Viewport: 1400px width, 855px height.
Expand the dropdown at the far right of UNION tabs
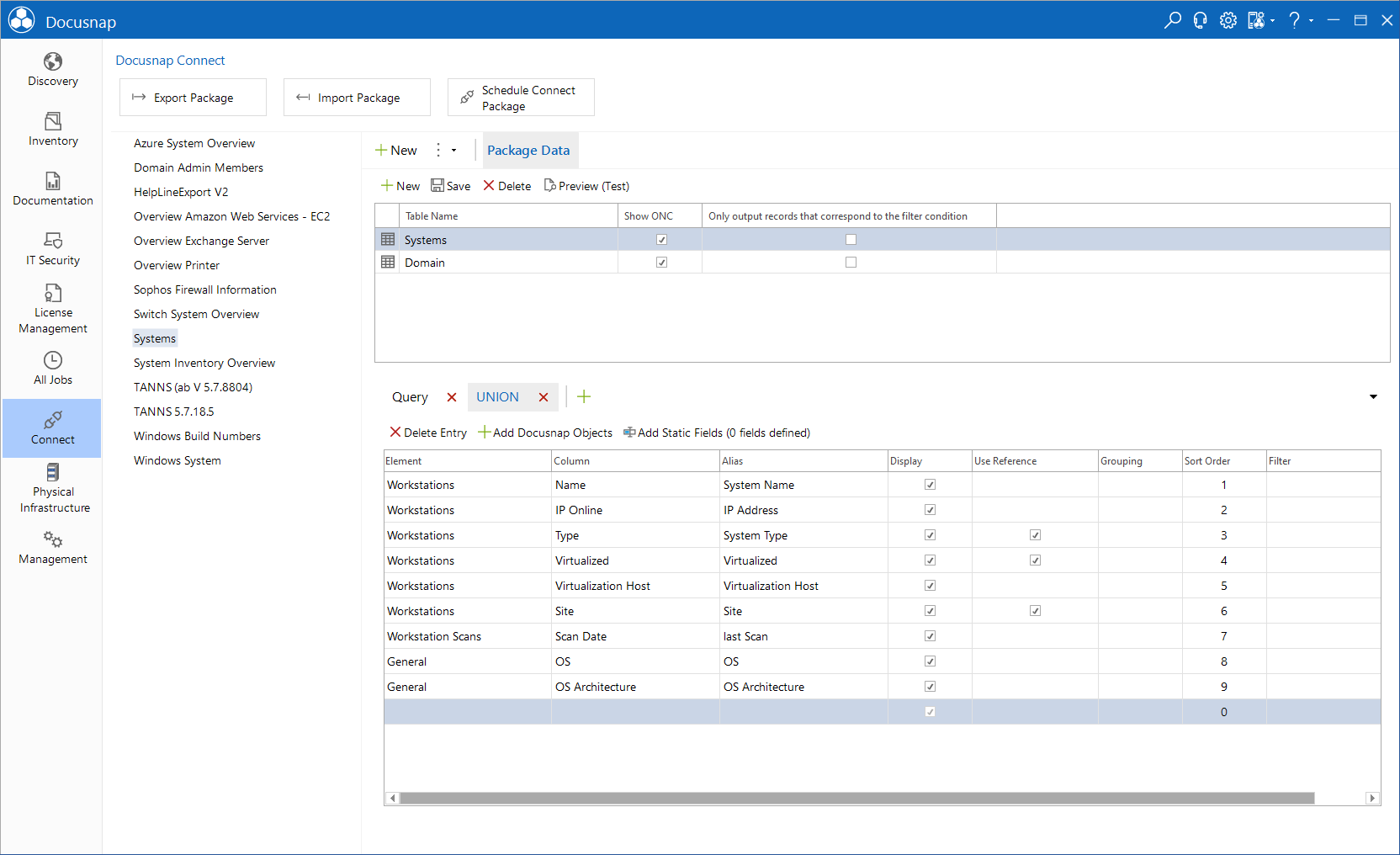1372,396
